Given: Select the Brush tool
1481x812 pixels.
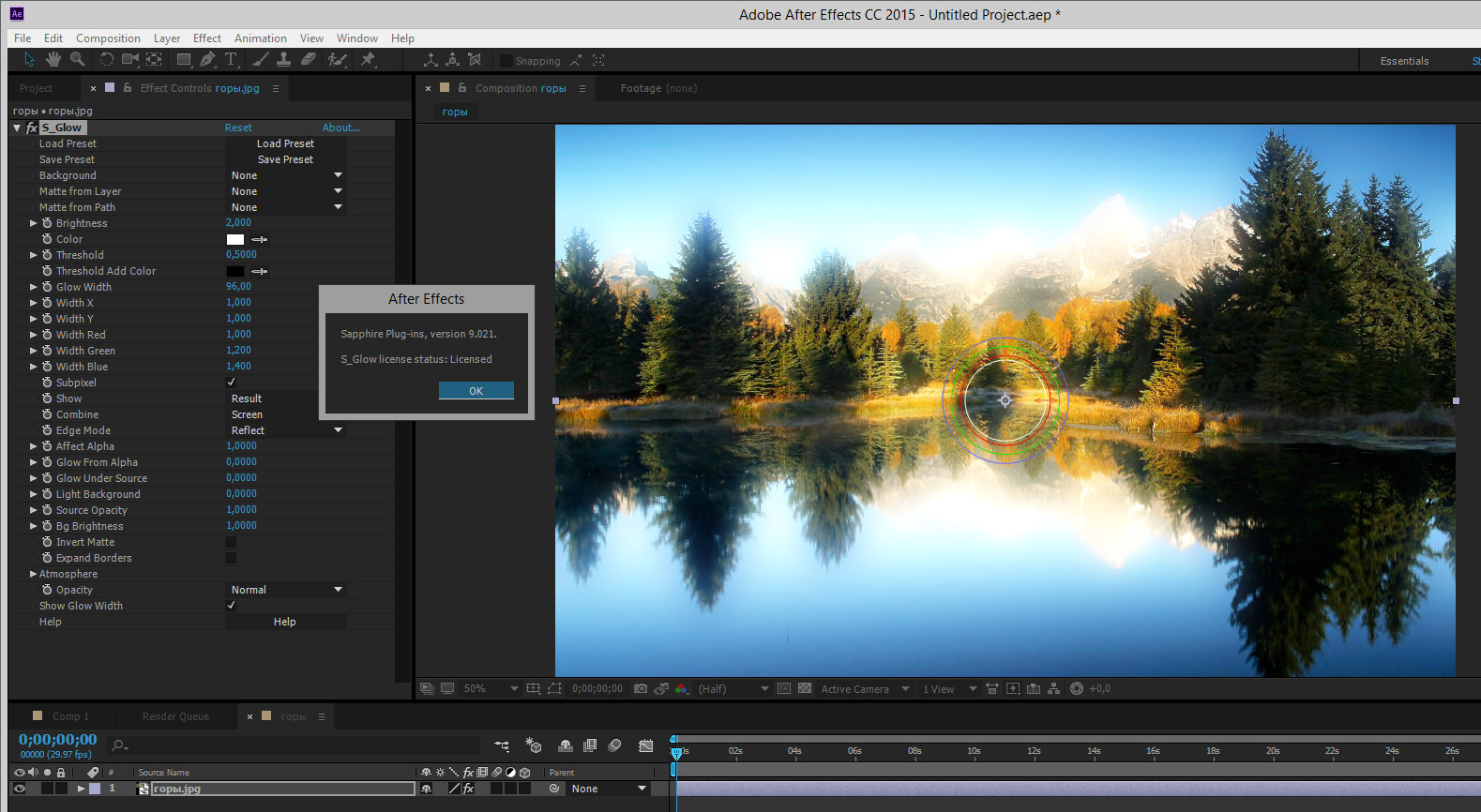Looking at the screenshot, I should [x=260, y=60].
